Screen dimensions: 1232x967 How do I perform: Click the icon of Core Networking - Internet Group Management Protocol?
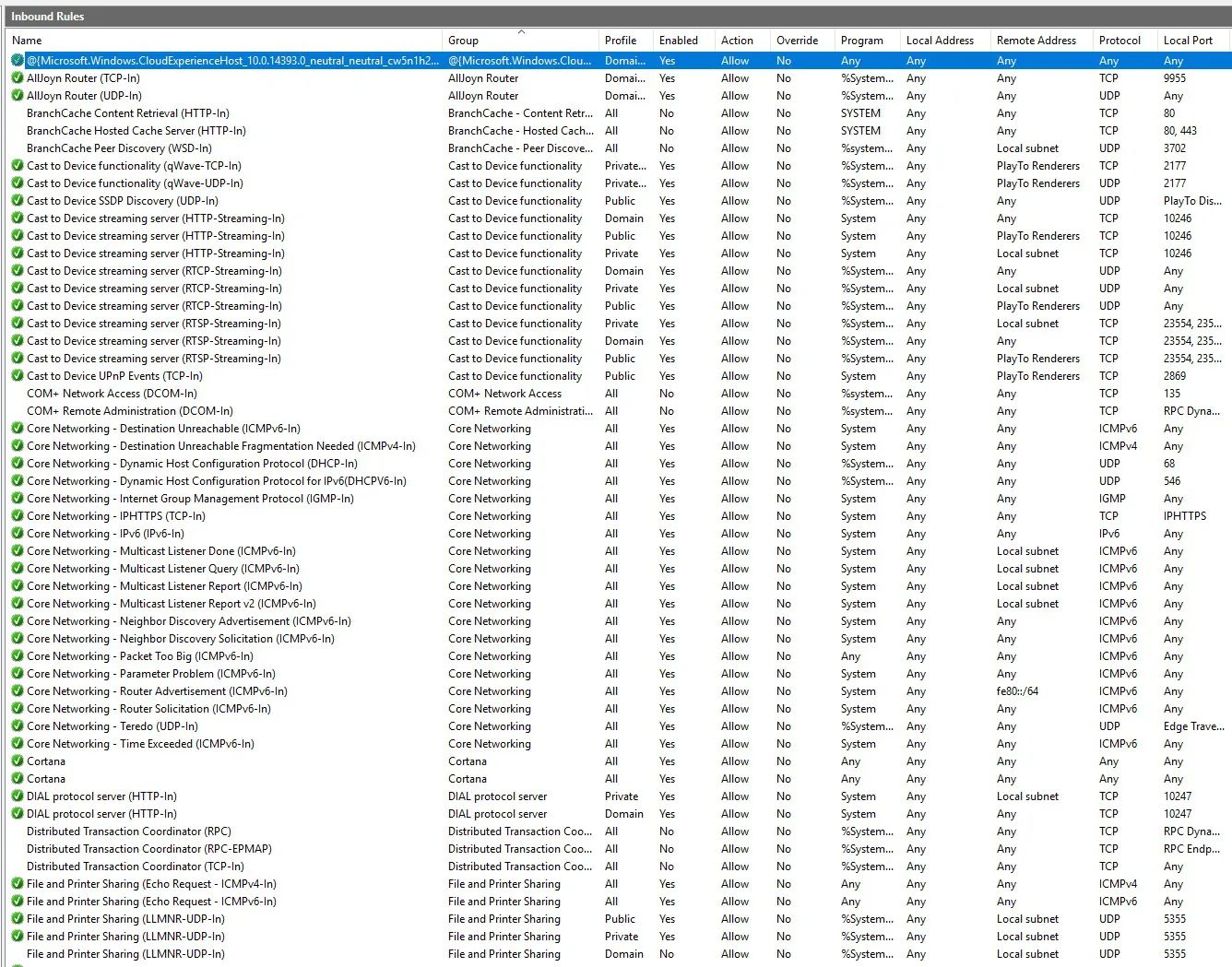pyautogui.click(x=18, y=499)
